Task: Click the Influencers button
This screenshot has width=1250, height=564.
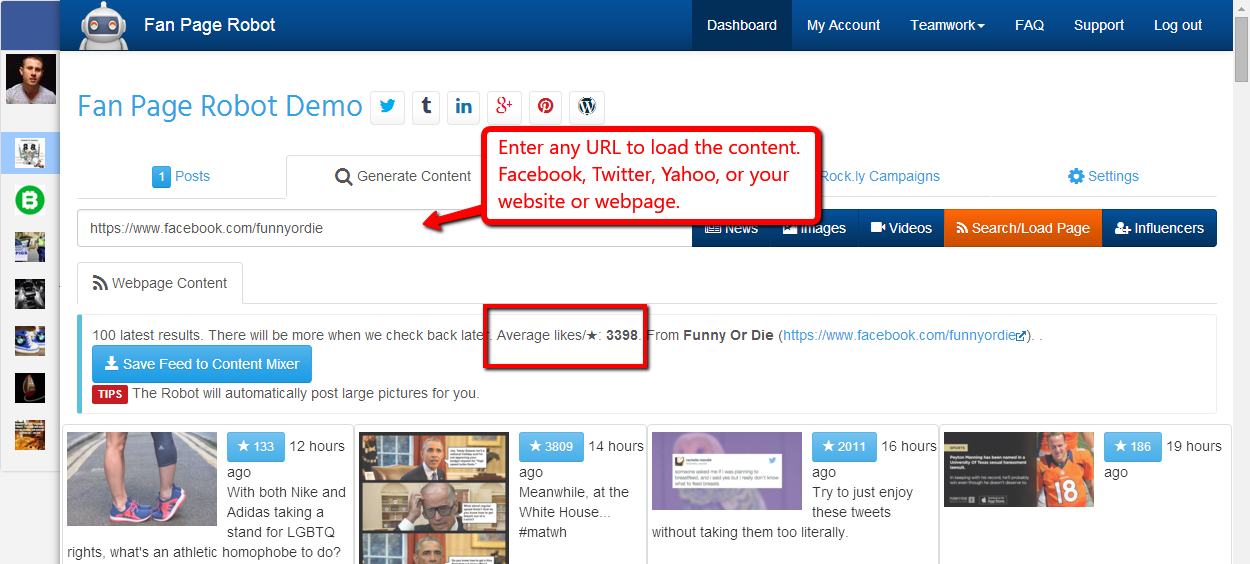Action: [x=1159, y=228]
